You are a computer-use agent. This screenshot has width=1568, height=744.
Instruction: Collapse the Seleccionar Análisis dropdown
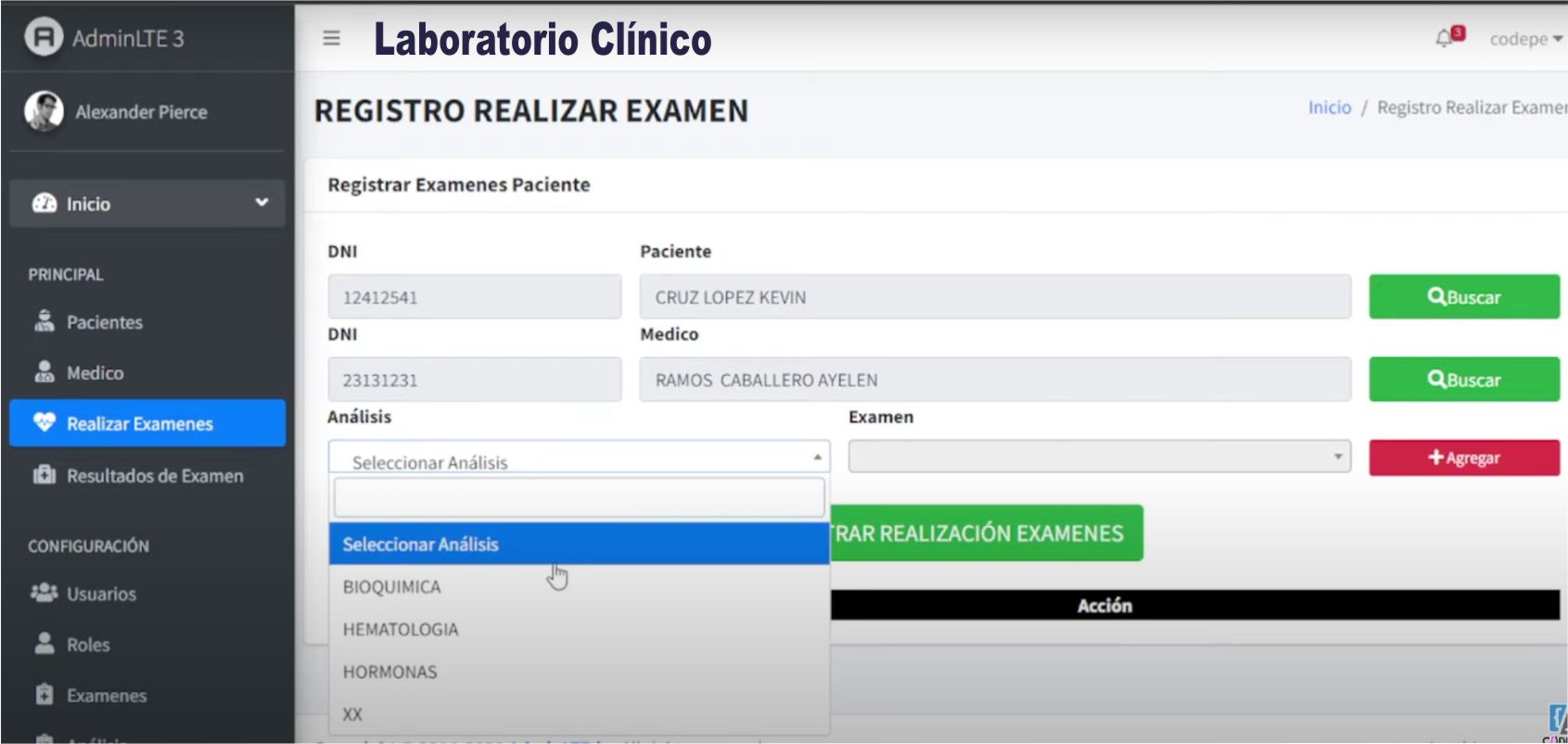coord(579,458)
